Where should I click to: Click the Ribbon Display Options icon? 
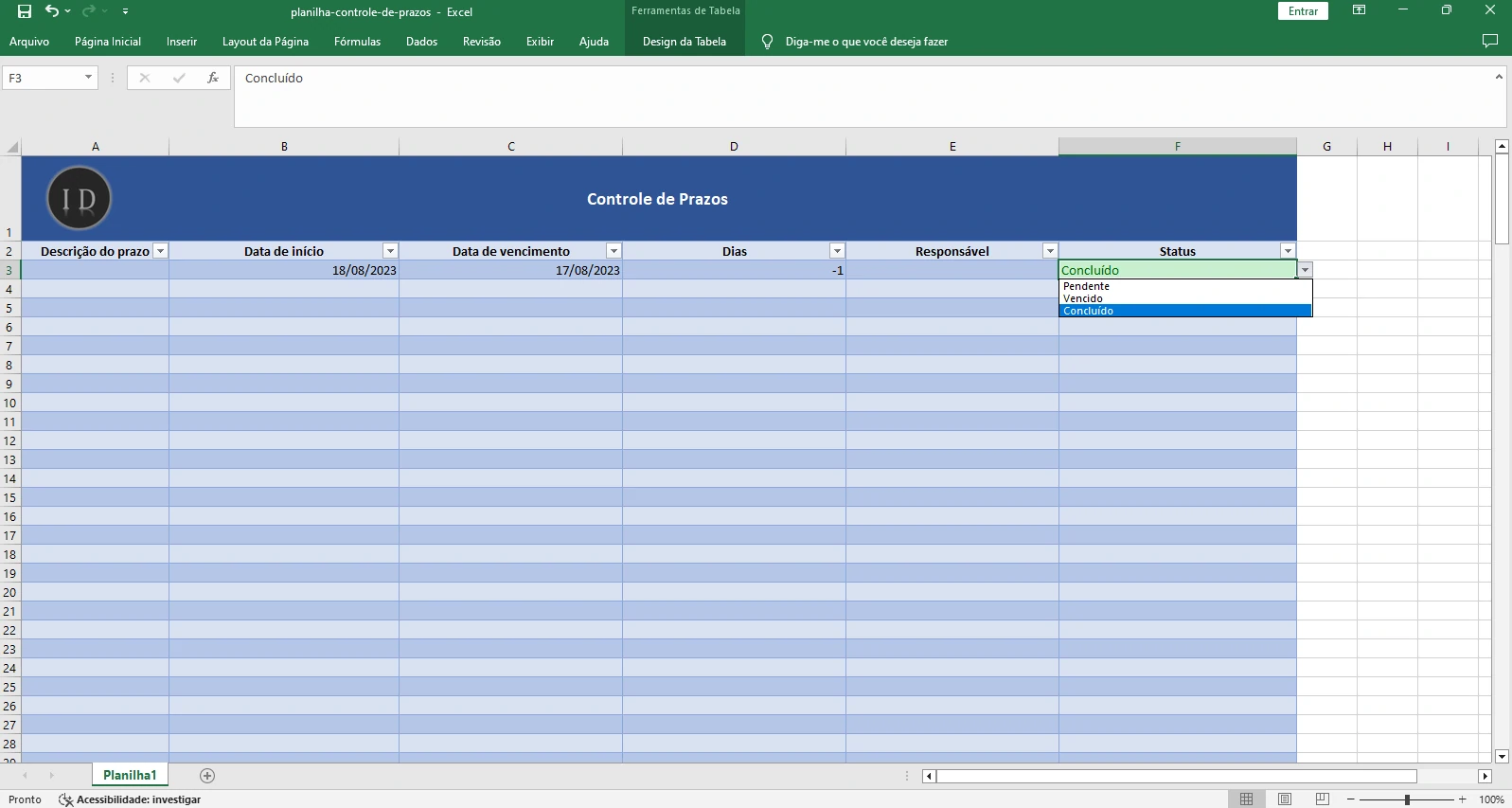tap(1359, 10)
